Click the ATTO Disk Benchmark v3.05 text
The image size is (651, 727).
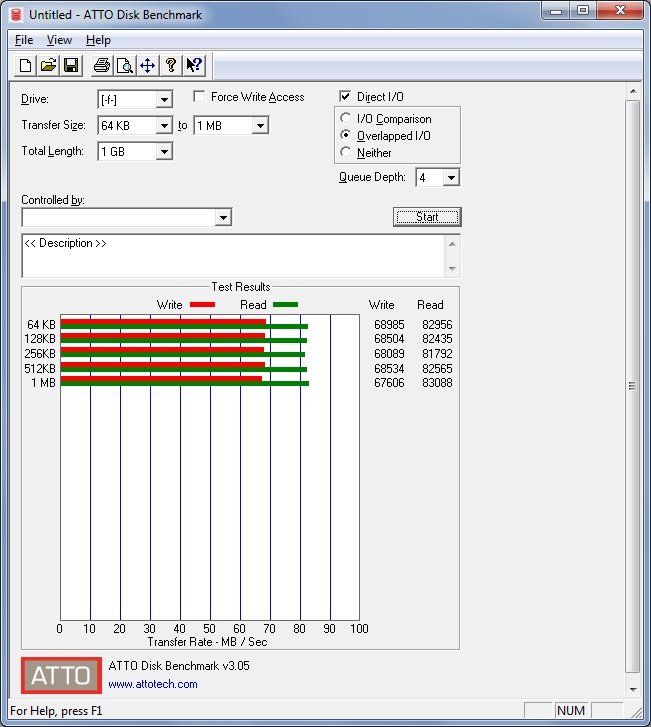tap(179, 666)
